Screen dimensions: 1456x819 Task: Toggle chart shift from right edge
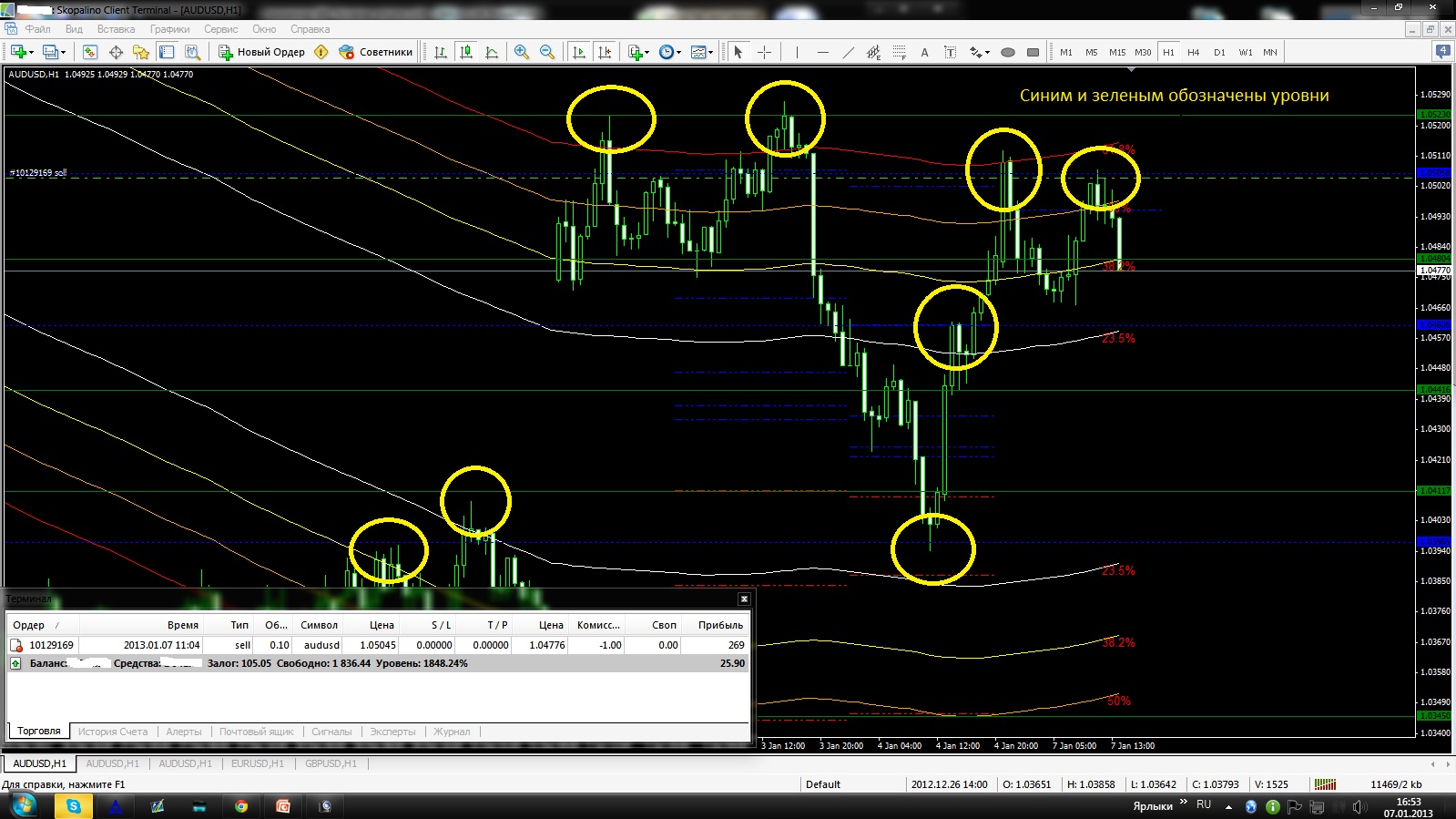click(605, 52)
